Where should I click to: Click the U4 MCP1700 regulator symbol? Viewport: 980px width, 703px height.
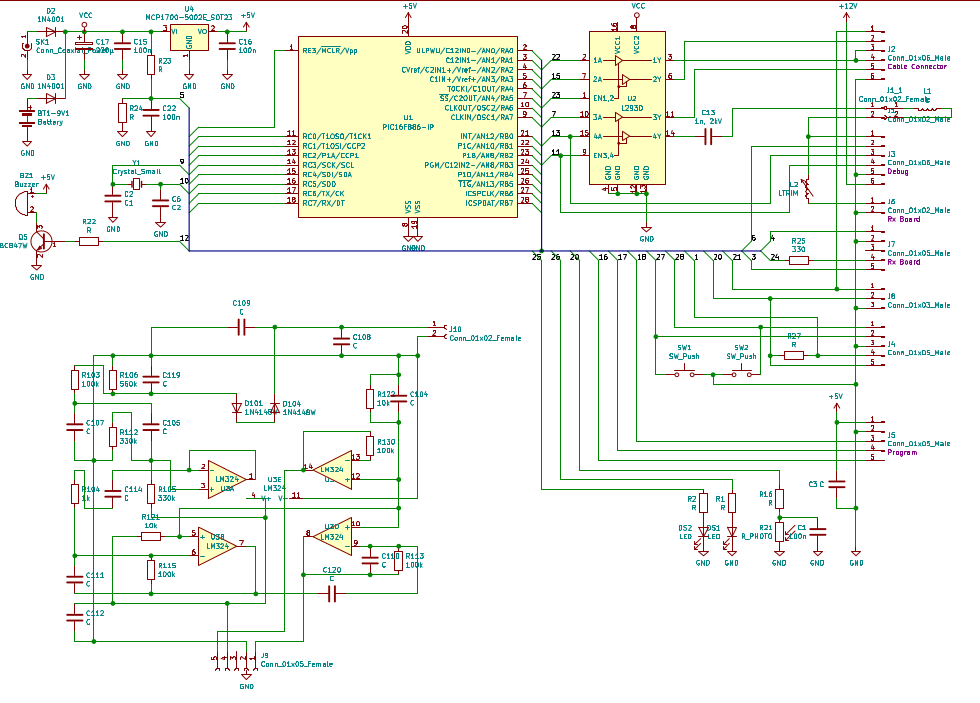pos(189,38)
